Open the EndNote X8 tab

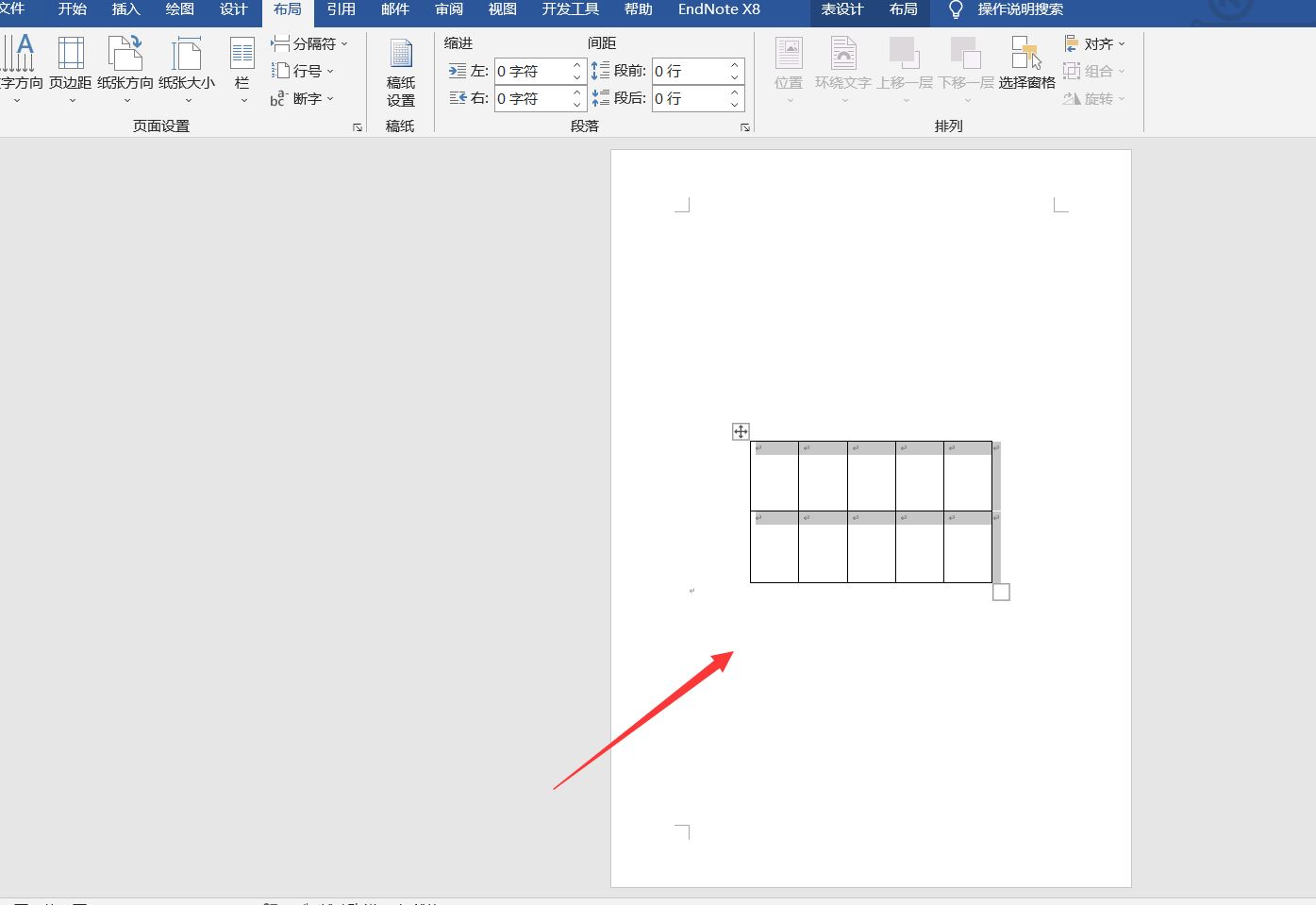tap(719, 9)
